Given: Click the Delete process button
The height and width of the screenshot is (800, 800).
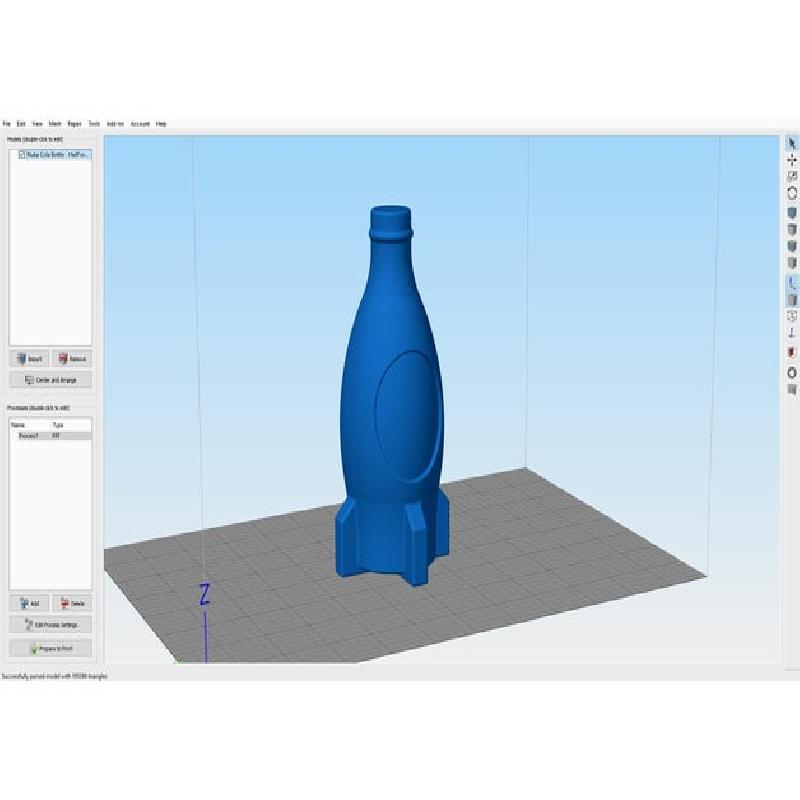Looking at the screenshot, I should 72,603.
